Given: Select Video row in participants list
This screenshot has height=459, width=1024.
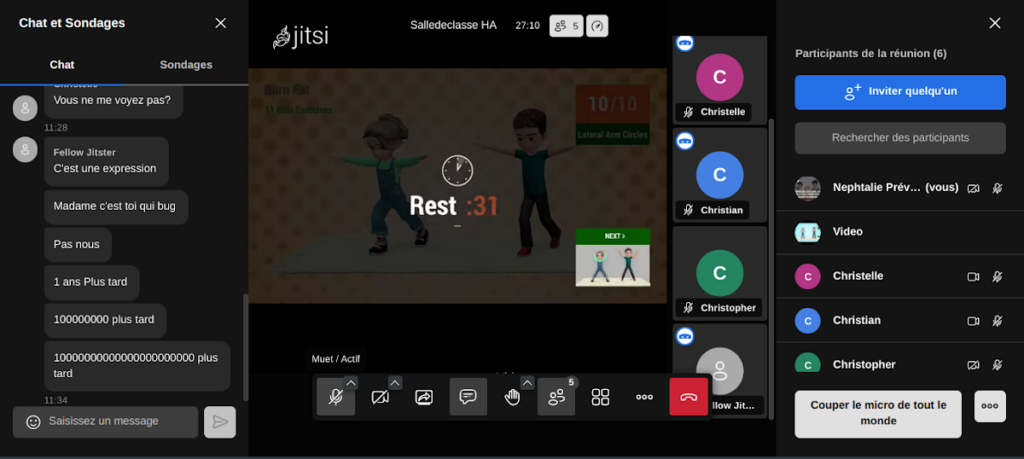Looking at the screenshot, I should click(900, 232).
